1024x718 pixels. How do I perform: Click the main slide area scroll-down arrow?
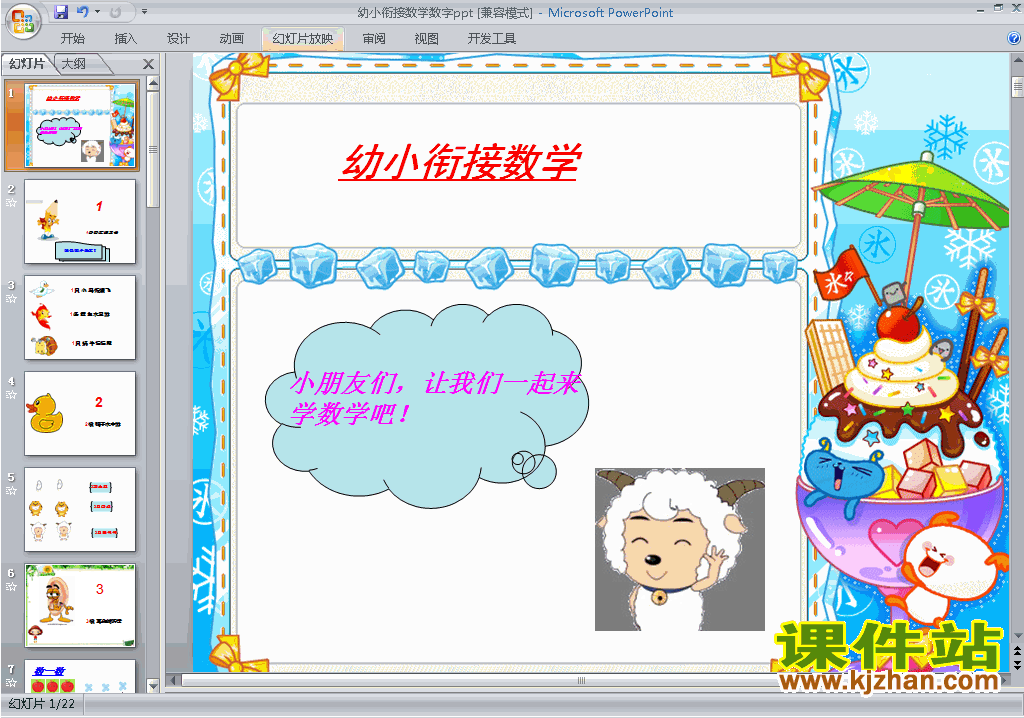pyautogui.click(x=1017, y=636)
